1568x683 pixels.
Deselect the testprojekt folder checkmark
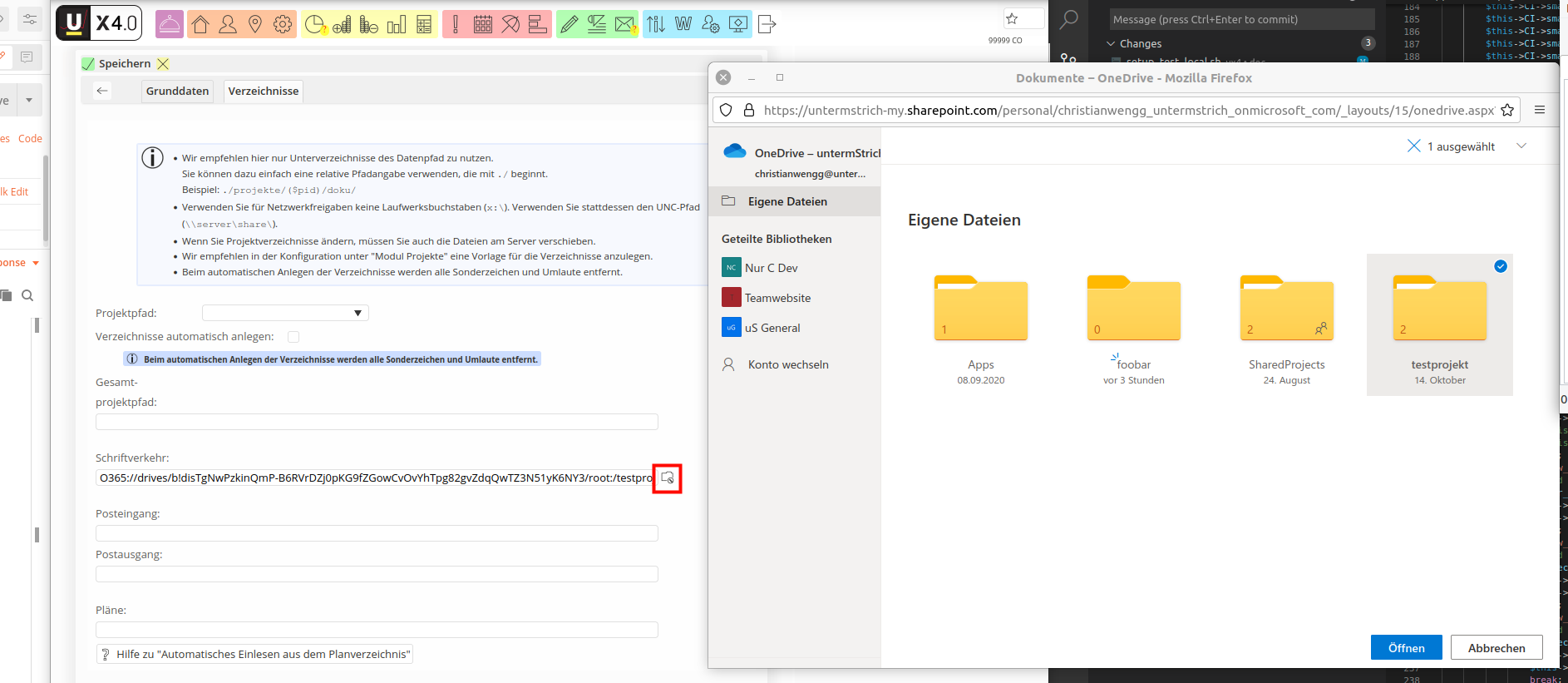[1500, 266]
